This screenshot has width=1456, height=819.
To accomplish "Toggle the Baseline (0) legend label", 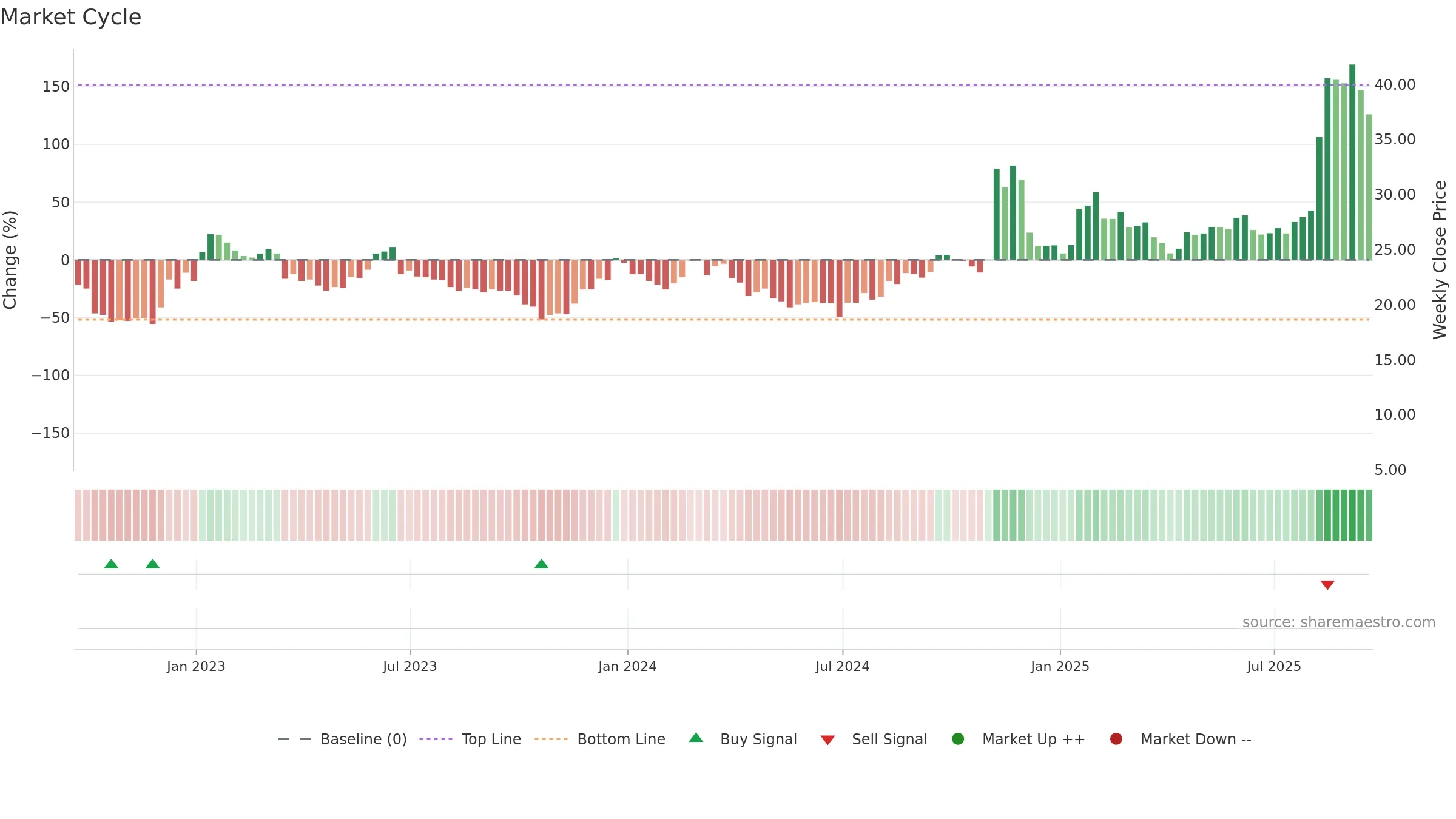I will [x=363, y=739].
